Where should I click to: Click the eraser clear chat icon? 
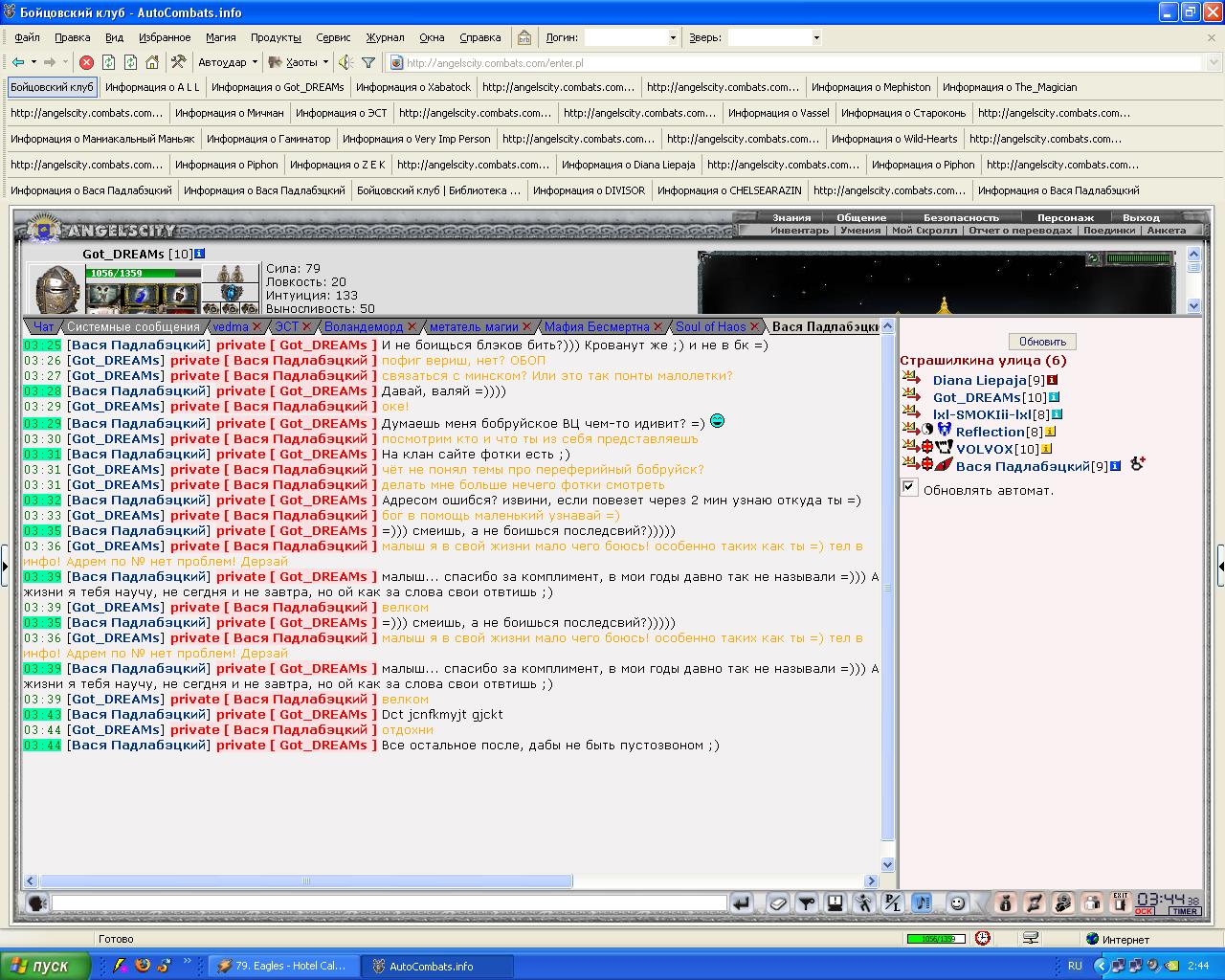click(x=778, y=902)
